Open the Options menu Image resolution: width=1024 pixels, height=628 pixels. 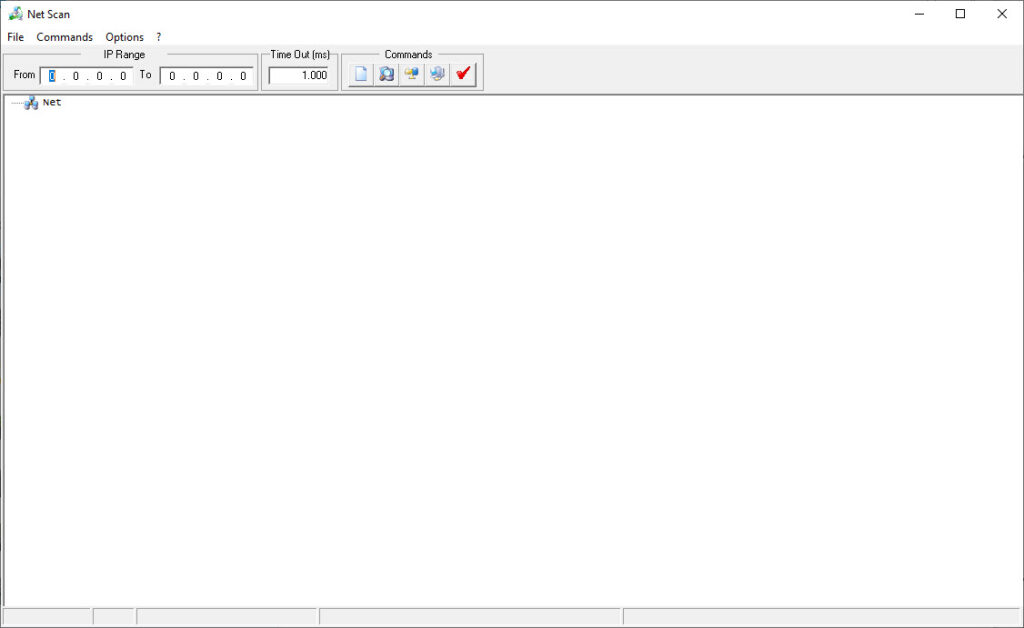point(125,37)
